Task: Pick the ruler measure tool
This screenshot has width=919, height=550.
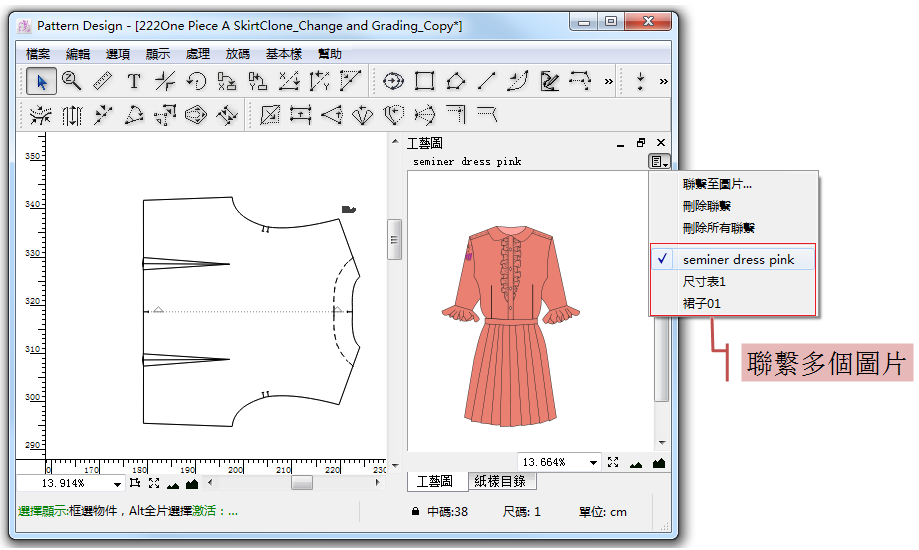Action: point(103,81)
